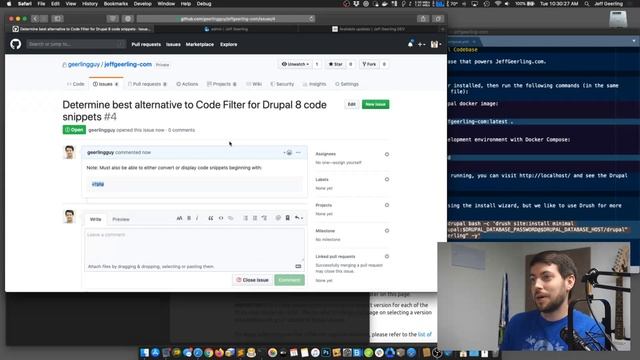640x360 pixels.
Task: Open Marketplace in the GitHub header
Action: click(200, 44)
